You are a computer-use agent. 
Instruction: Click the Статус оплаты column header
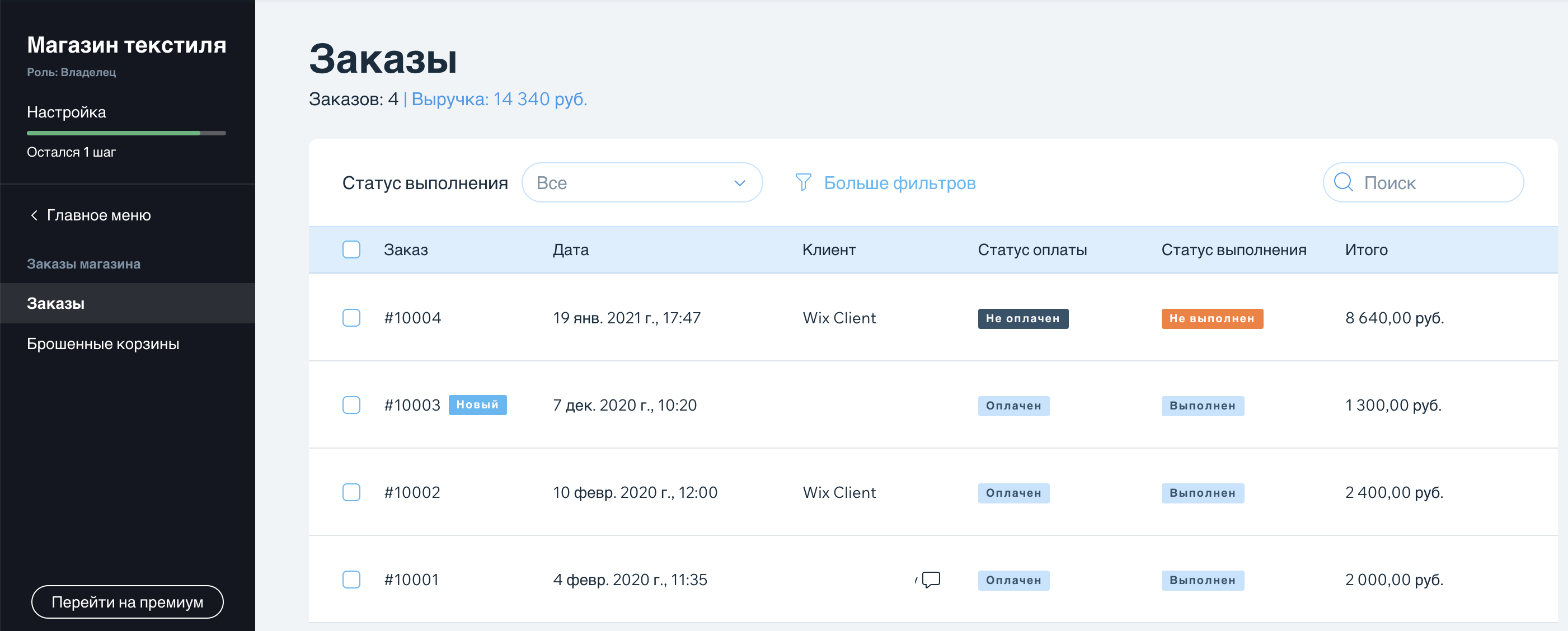tap(1032, 249)
